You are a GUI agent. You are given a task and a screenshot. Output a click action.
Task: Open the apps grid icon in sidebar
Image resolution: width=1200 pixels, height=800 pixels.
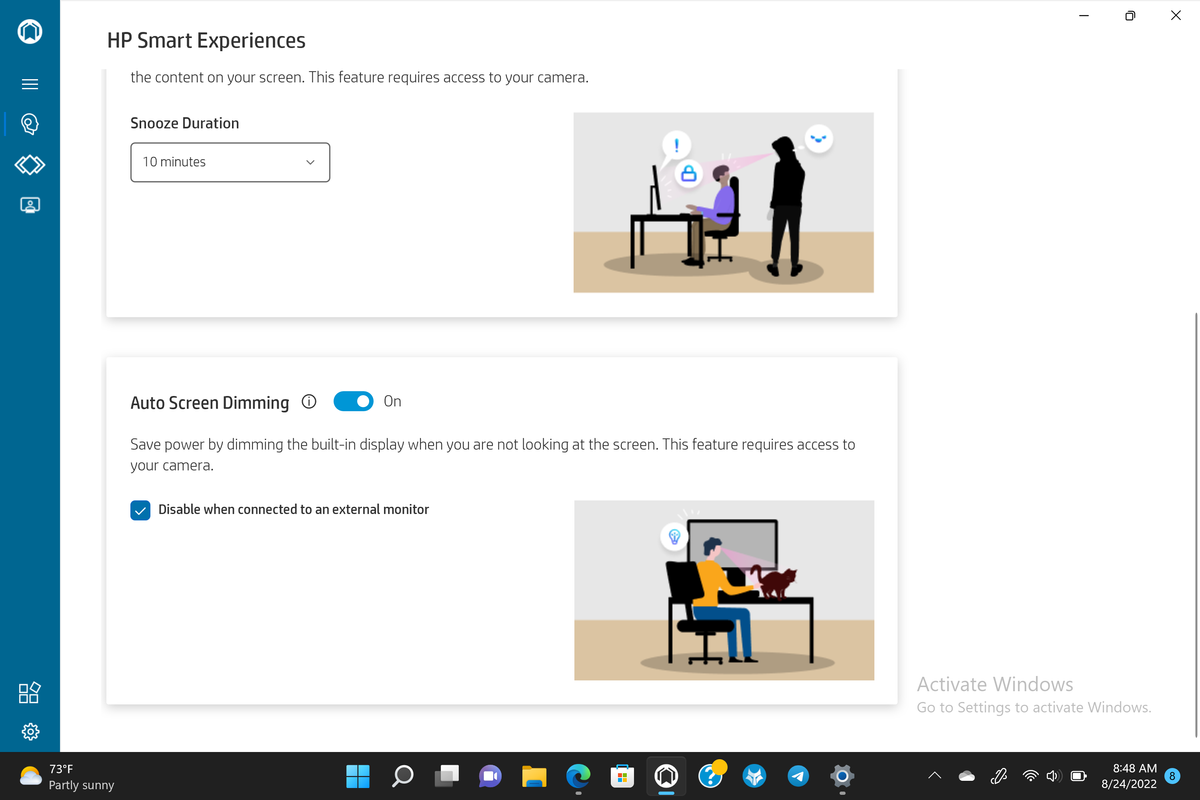(30, 692)
